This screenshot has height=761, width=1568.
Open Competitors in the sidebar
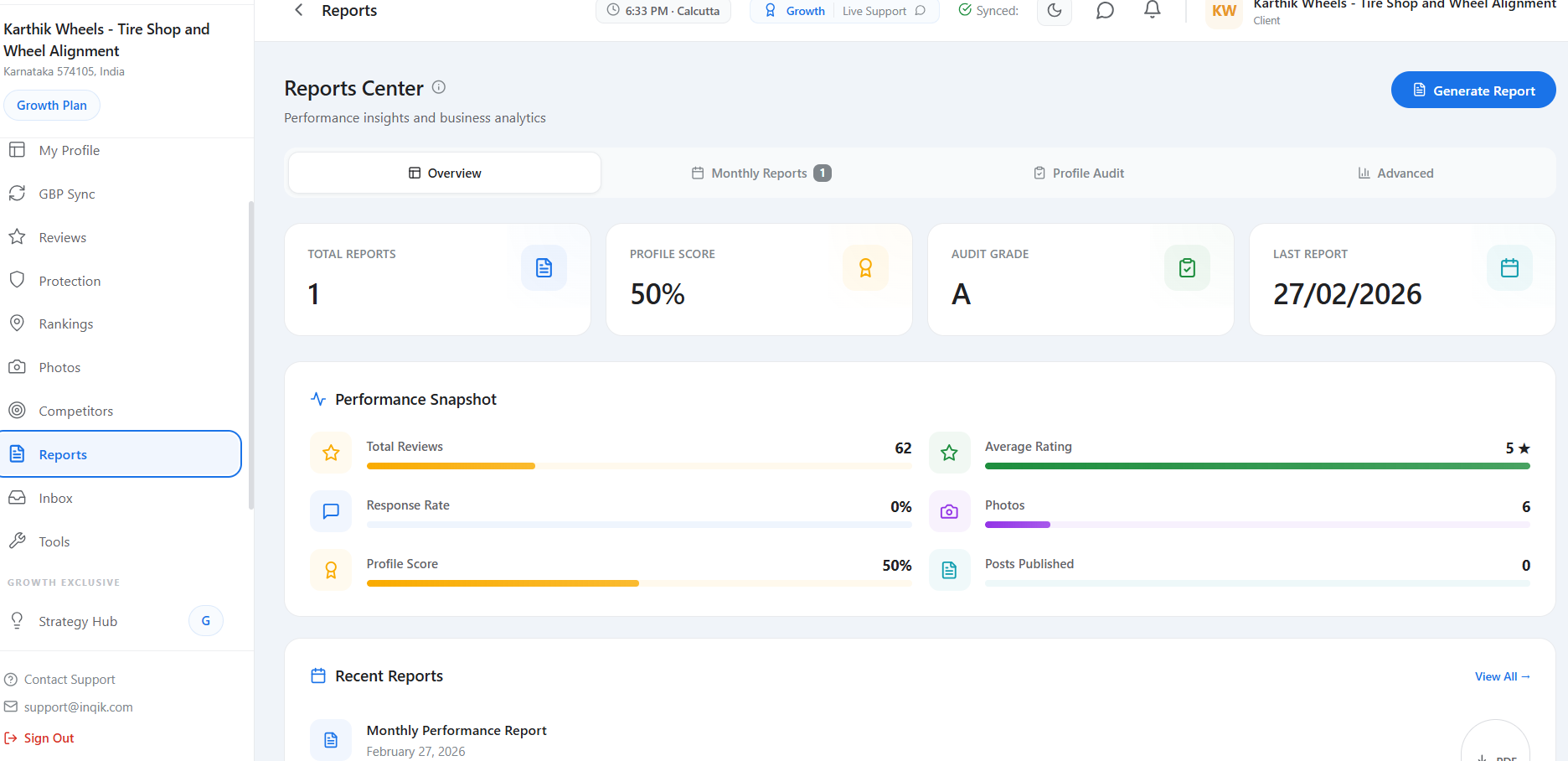pos(75,412)
